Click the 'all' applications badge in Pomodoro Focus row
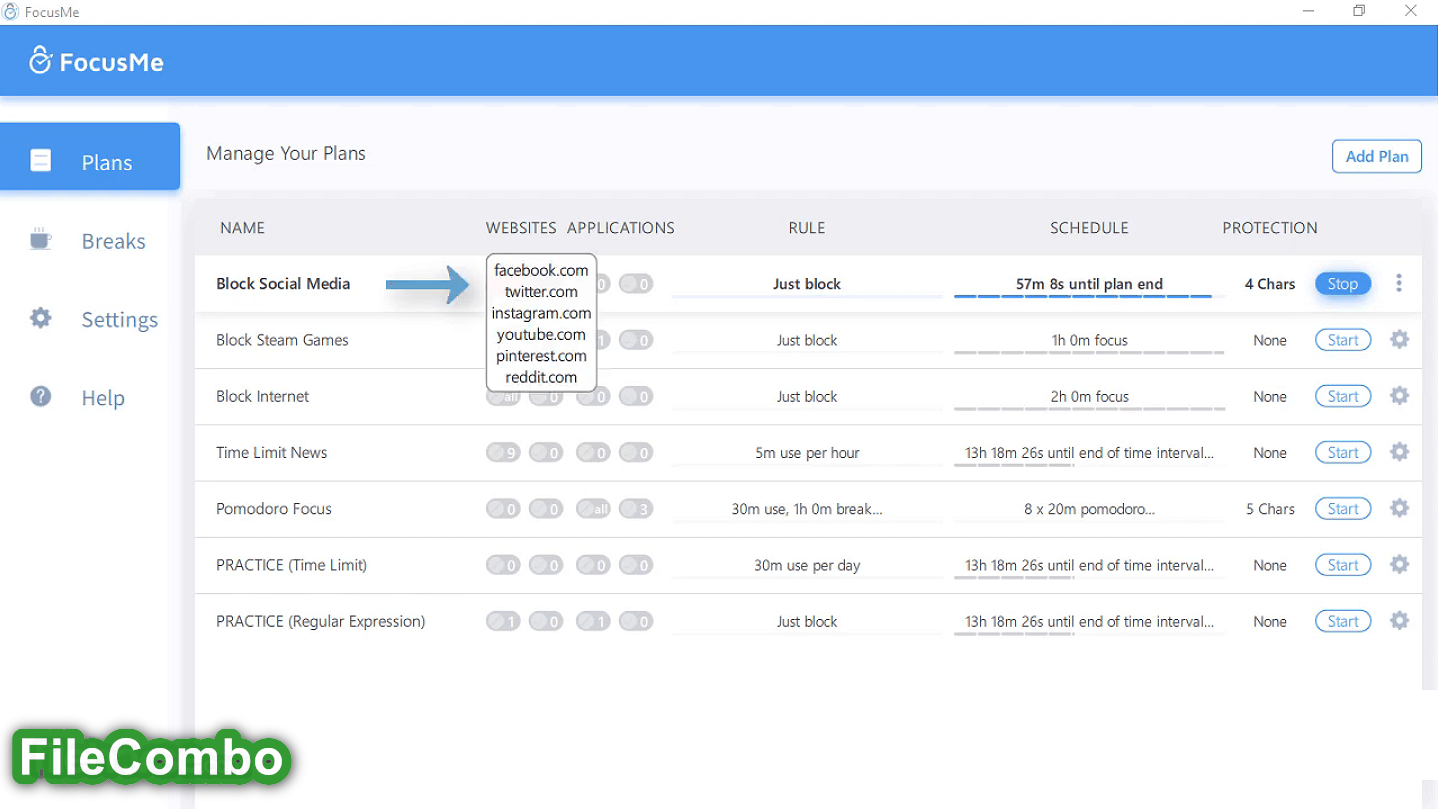This screenshot has height=809, width=1439. (593, 509)
